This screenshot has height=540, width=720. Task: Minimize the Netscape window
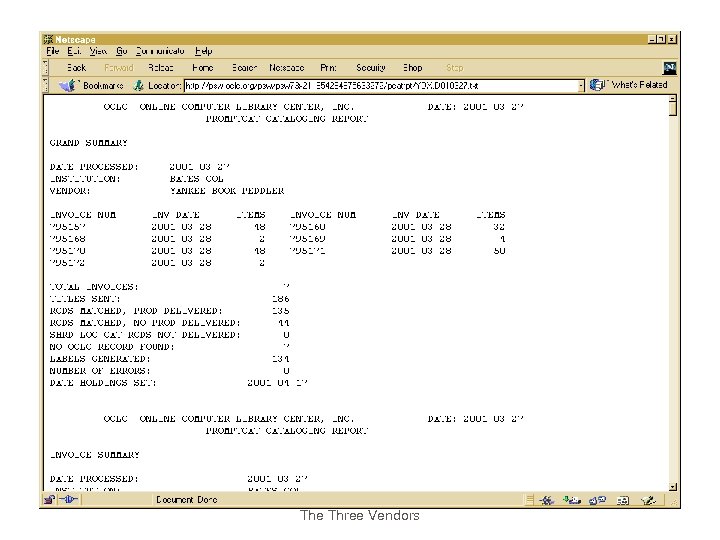click(x=652, y=39)
